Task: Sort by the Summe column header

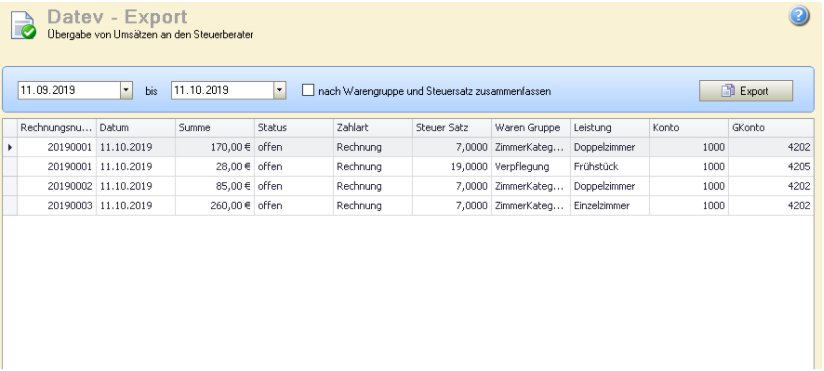Action: coord(215,128)
